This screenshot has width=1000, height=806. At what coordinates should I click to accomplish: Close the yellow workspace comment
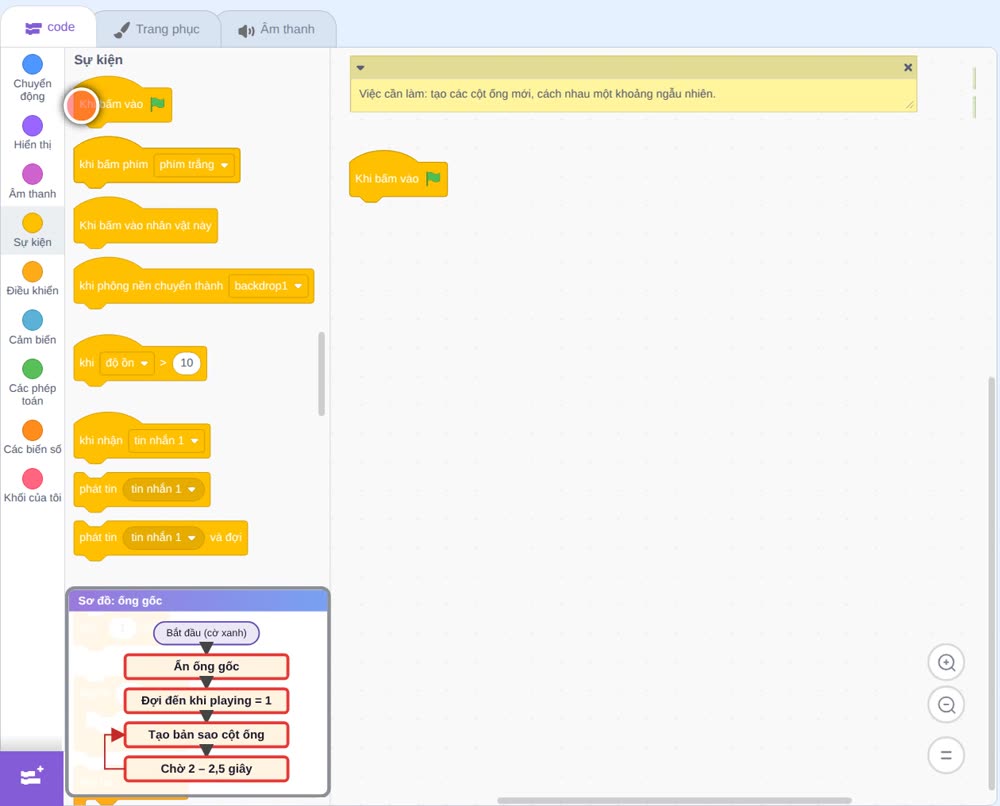(908, 68)
